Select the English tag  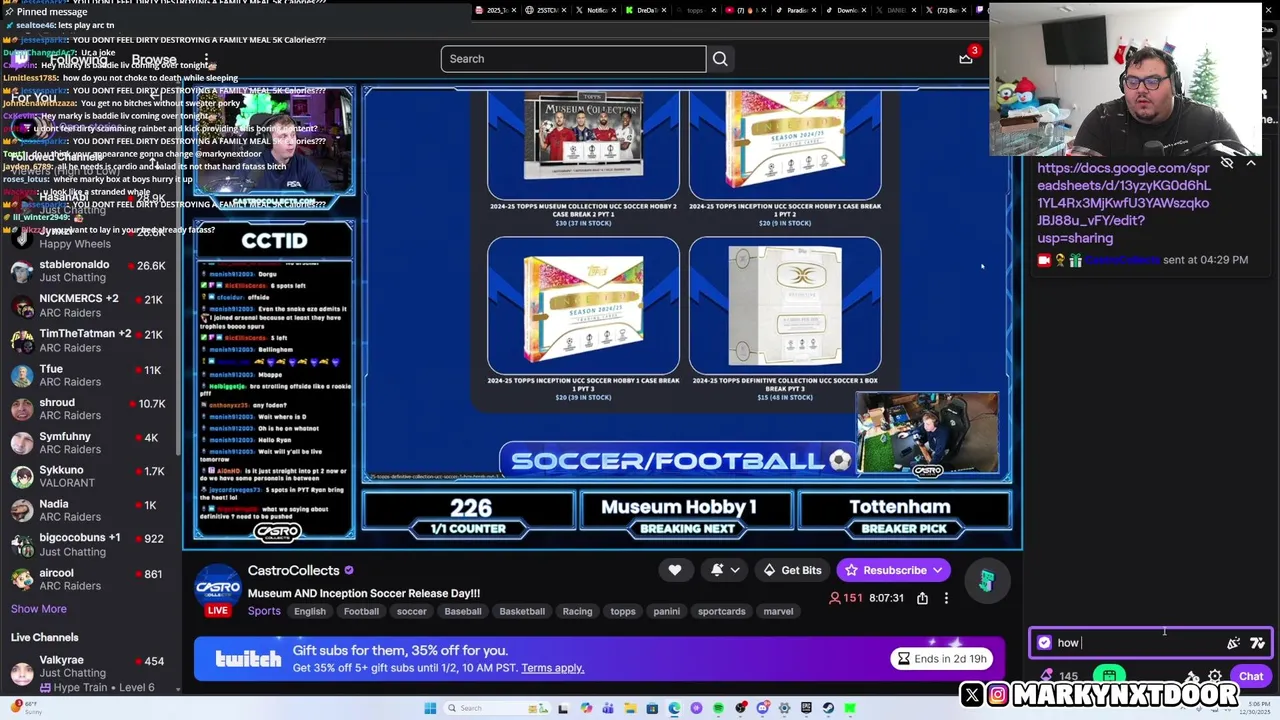(x=310, y=611)
